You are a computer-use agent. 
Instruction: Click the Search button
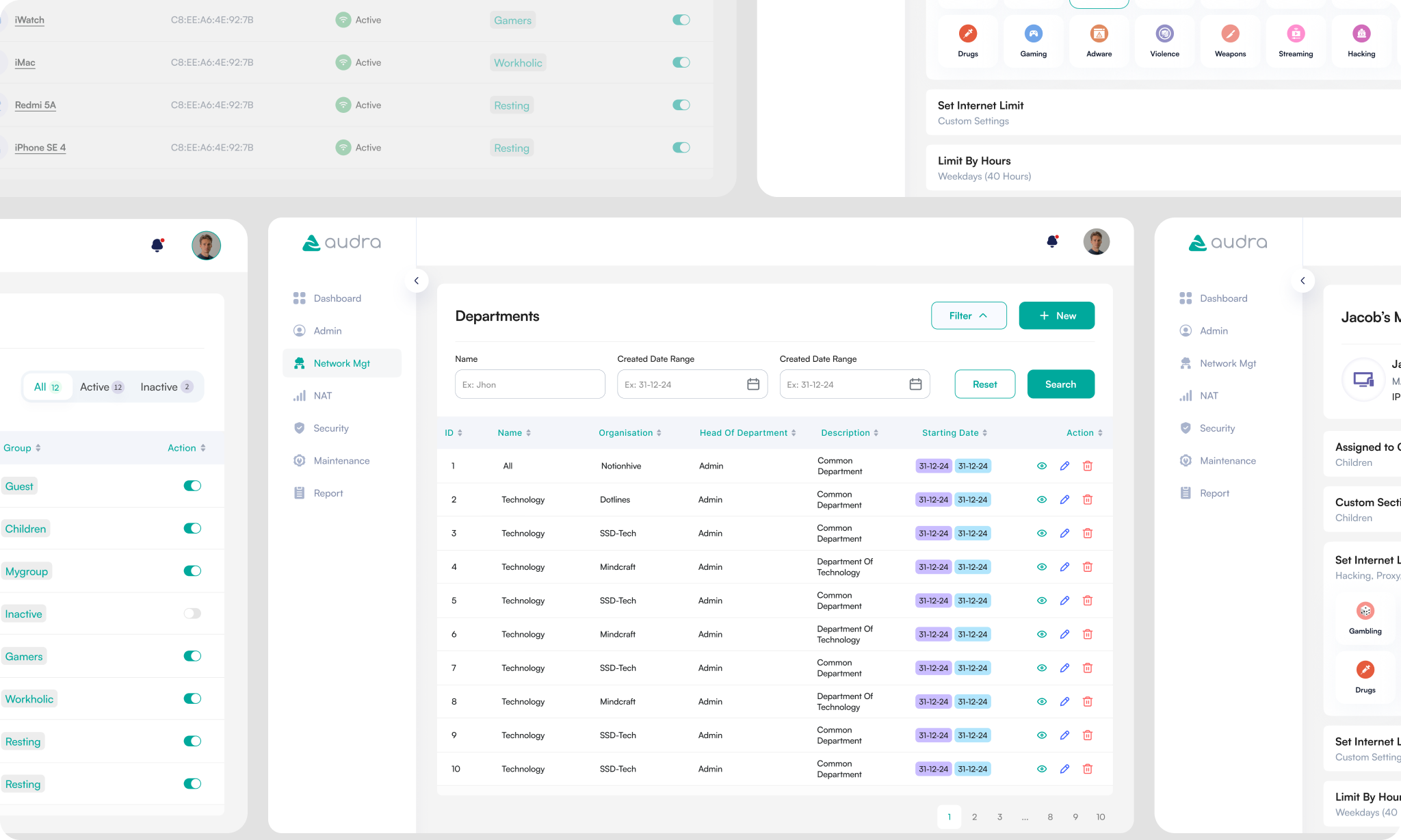[x=1060, y=384]
